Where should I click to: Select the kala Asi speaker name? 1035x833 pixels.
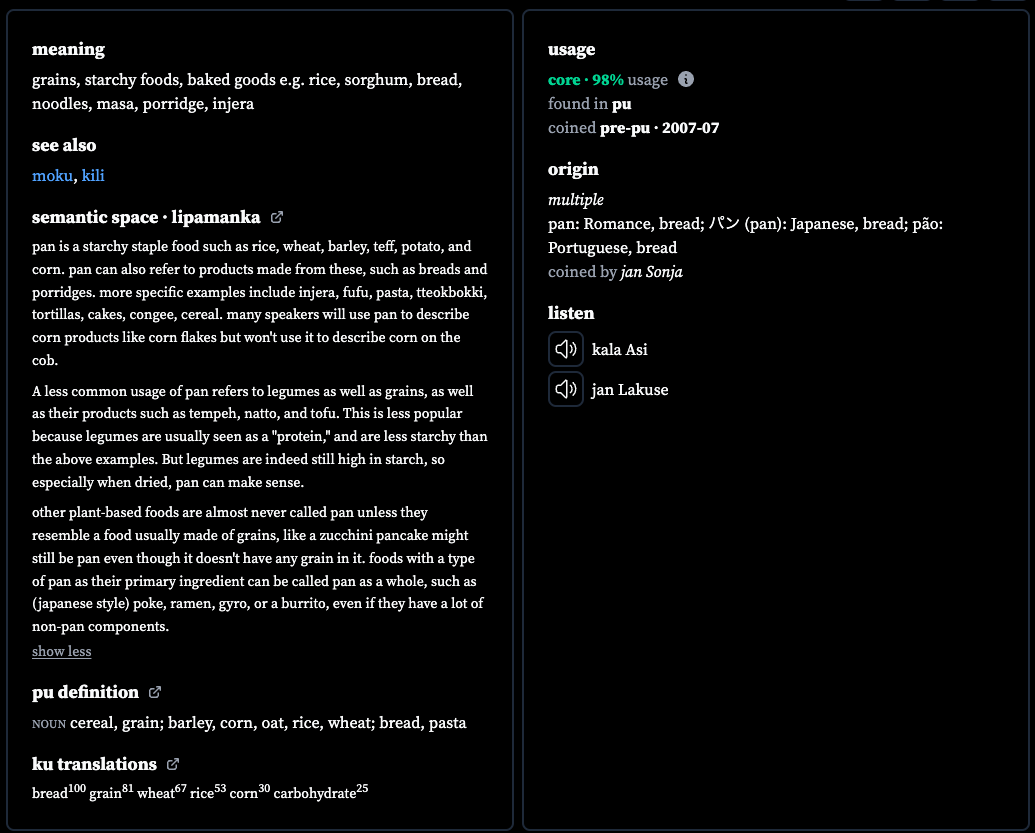619,350
